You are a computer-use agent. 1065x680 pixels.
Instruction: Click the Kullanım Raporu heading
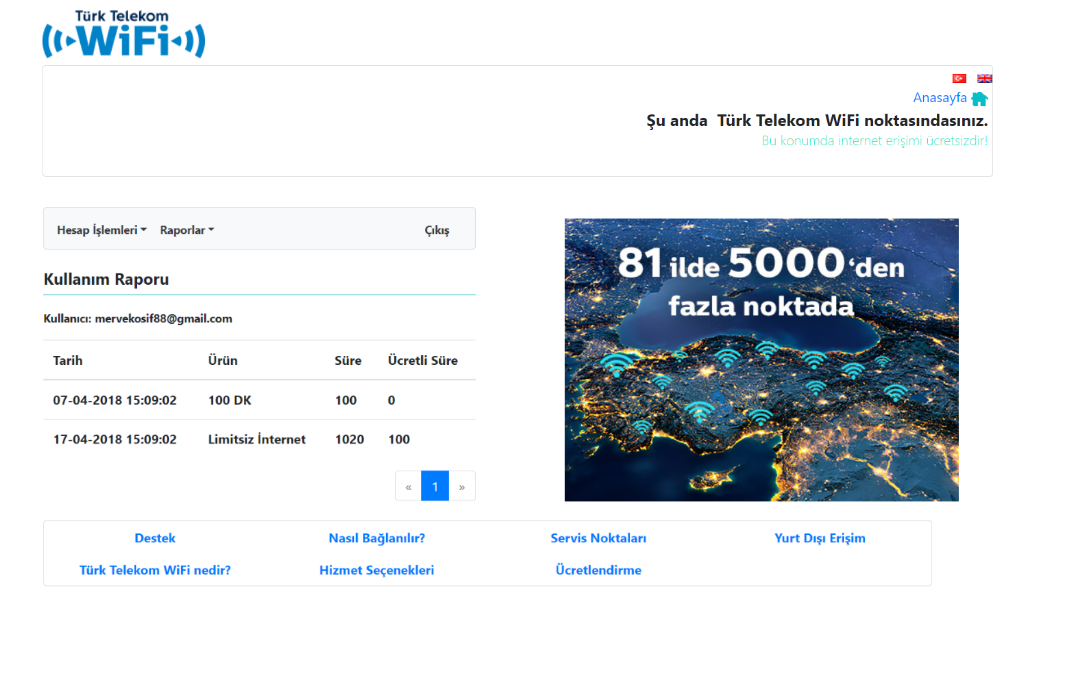click(106, 279)
